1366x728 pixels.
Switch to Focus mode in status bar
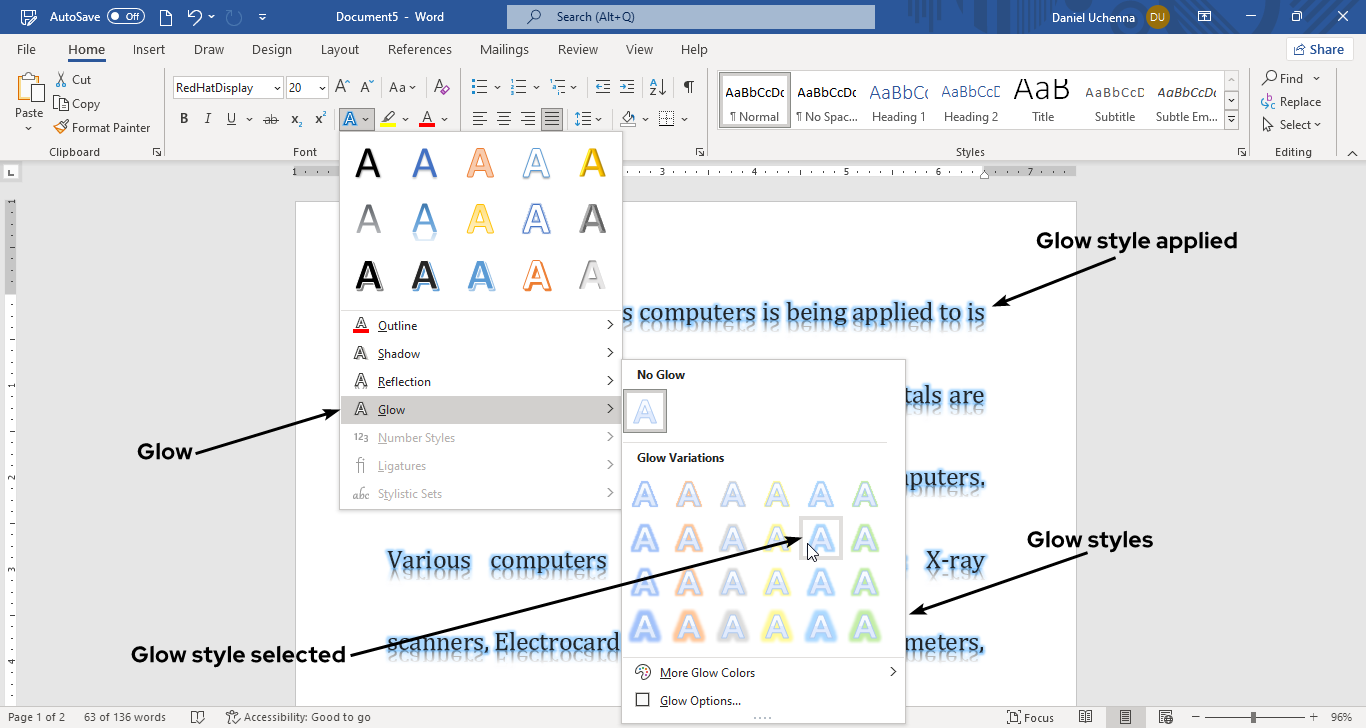coord(1030,717)
